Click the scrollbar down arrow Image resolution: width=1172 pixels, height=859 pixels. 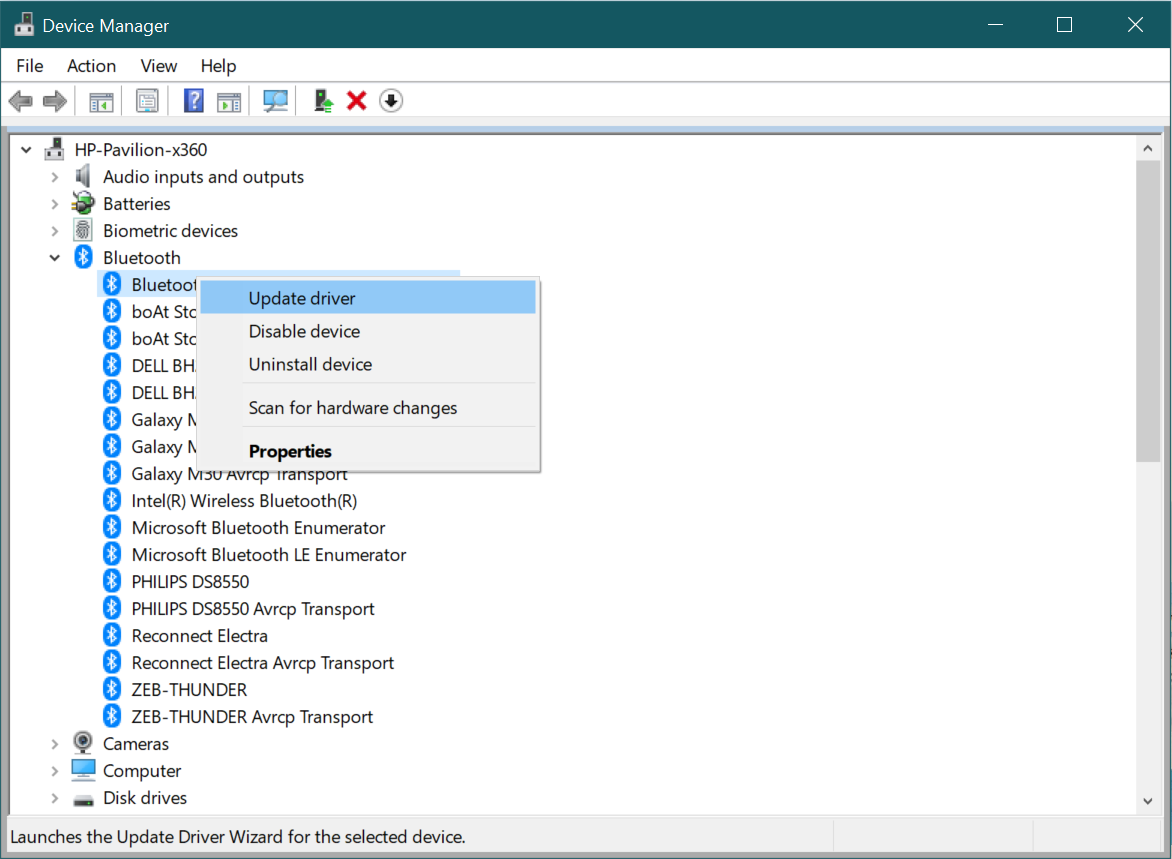click(1148, 800)
